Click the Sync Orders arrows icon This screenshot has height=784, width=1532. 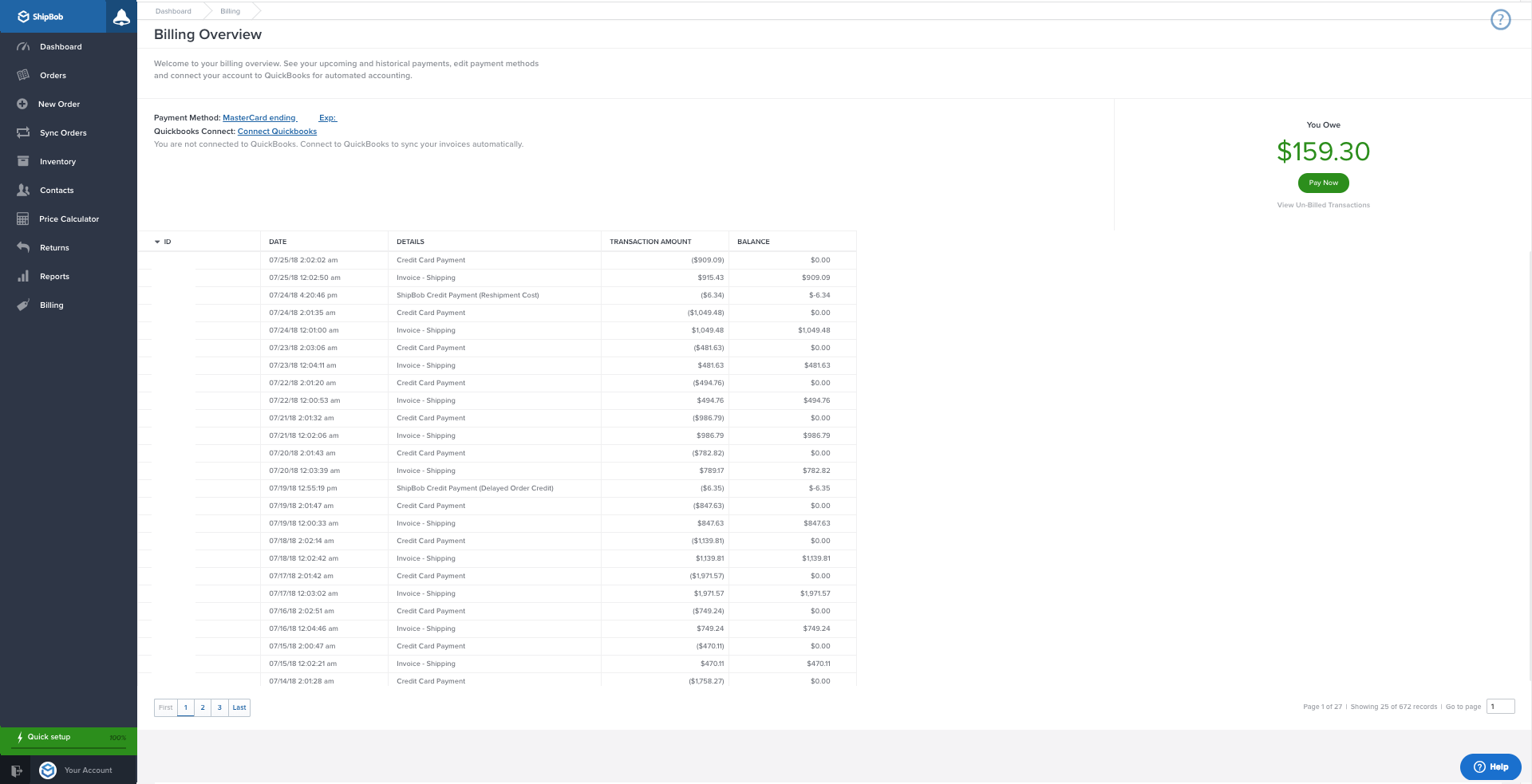[23, 133]
